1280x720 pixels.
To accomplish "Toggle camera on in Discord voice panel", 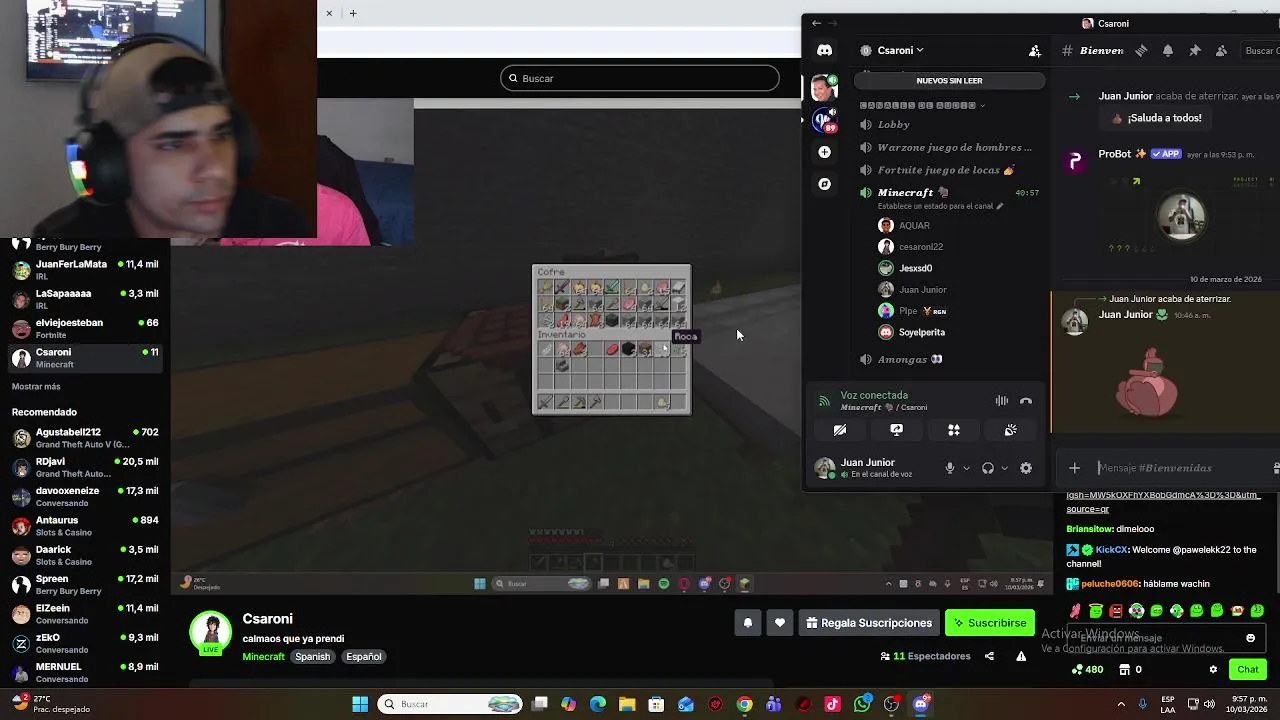I will point(839,430).
